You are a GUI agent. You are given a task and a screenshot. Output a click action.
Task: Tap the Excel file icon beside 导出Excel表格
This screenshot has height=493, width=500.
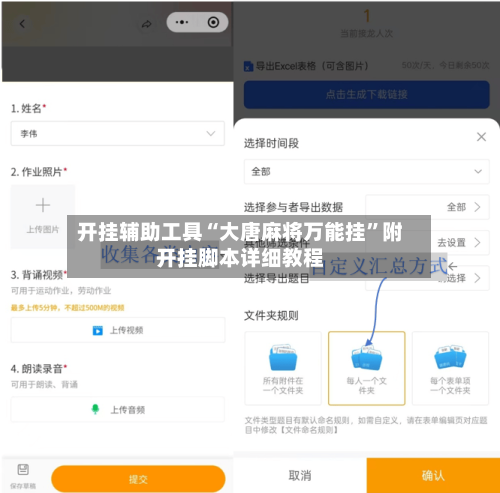coord(248,66)
